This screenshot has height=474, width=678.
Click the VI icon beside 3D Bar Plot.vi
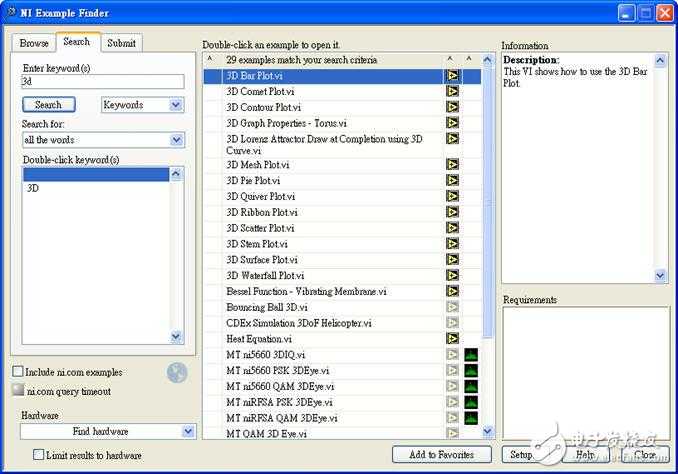click(452, 76)
